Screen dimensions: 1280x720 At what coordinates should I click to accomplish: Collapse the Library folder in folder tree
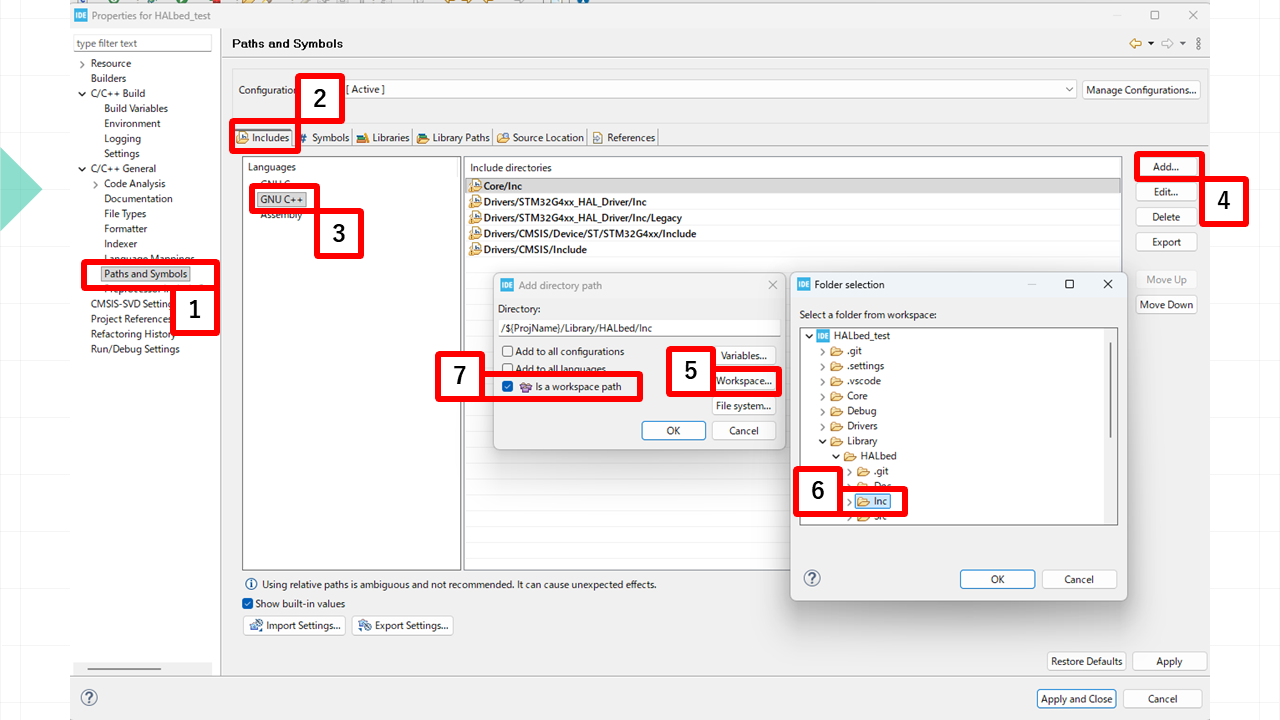823,441
